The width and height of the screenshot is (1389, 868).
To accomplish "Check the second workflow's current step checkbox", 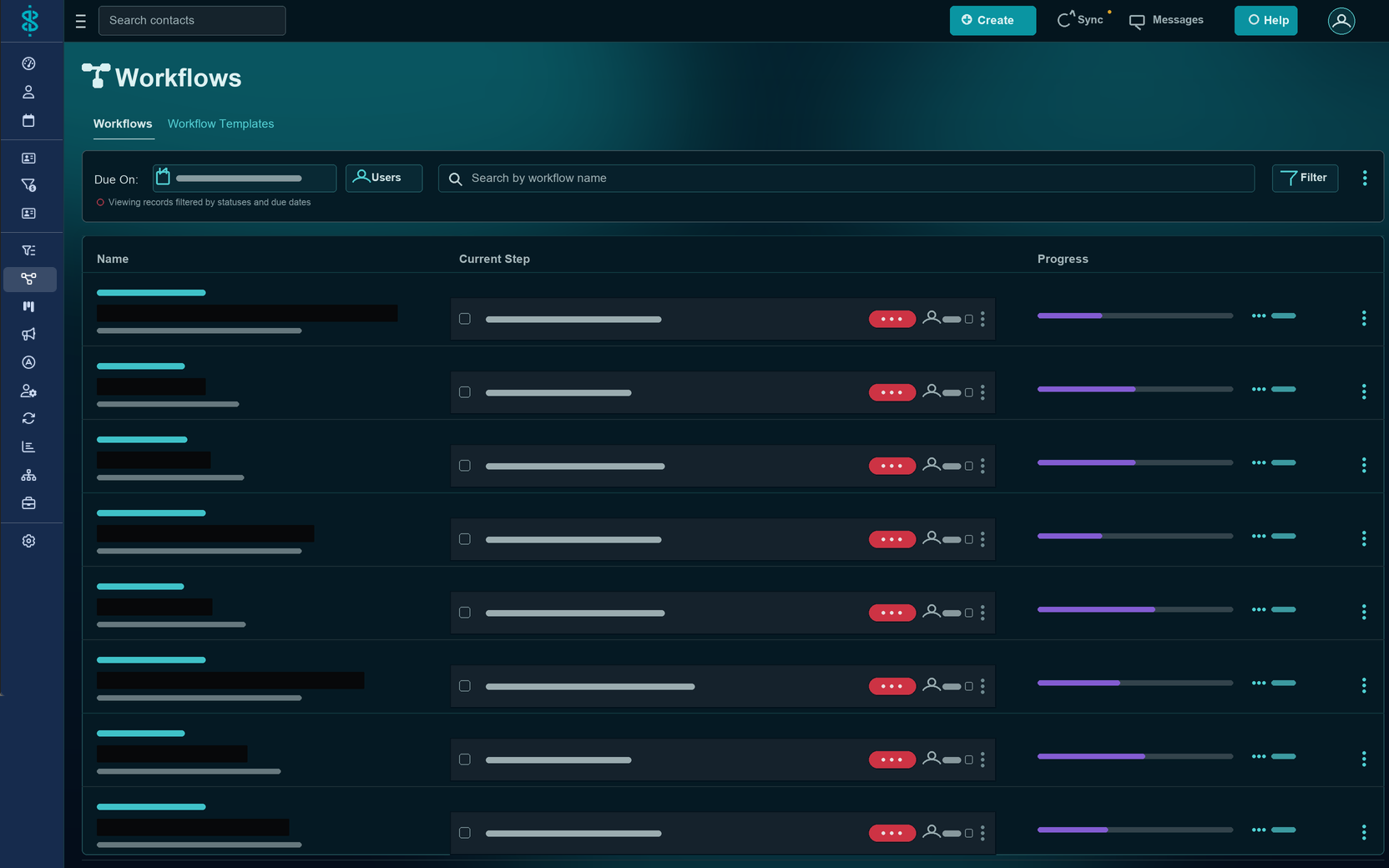I will (465, 392).
